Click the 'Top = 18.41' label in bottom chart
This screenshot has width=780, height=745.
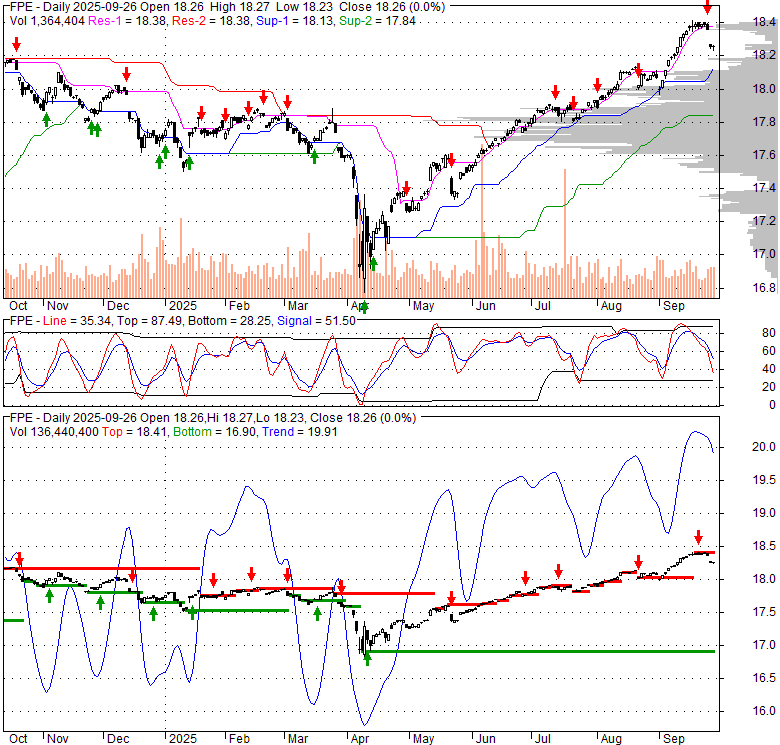tap(135, 432)
